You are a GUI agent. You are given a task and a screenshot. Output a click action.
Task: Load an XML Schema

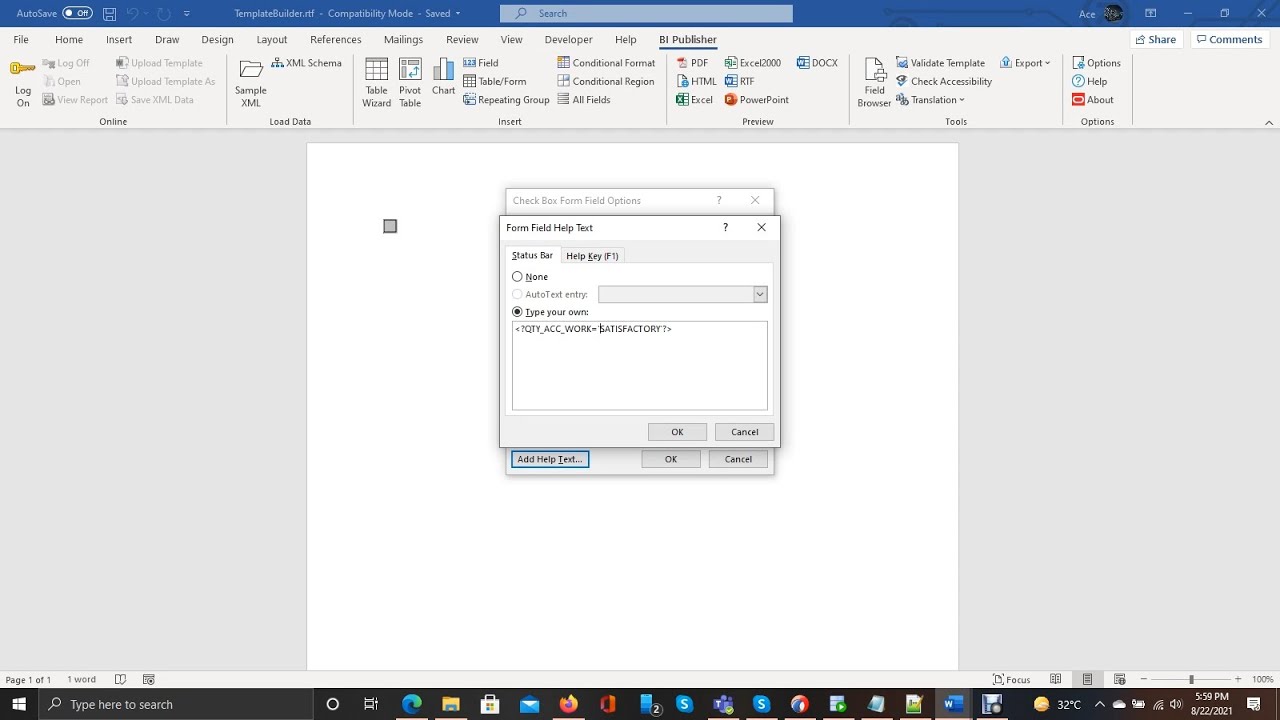tap(307, 63)
